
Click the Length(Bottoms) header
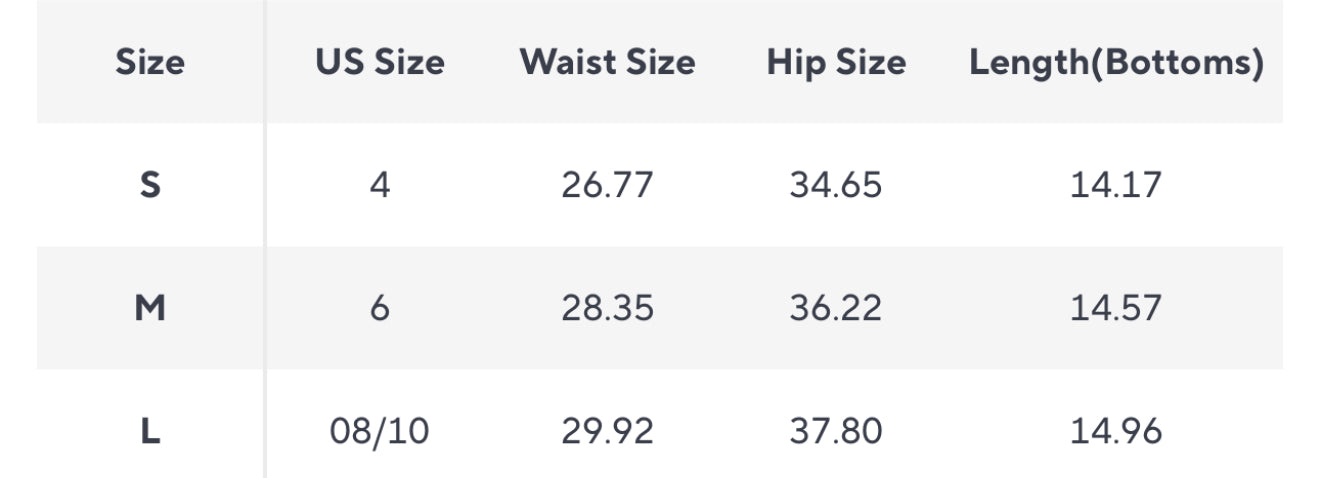click(1116, 63)
